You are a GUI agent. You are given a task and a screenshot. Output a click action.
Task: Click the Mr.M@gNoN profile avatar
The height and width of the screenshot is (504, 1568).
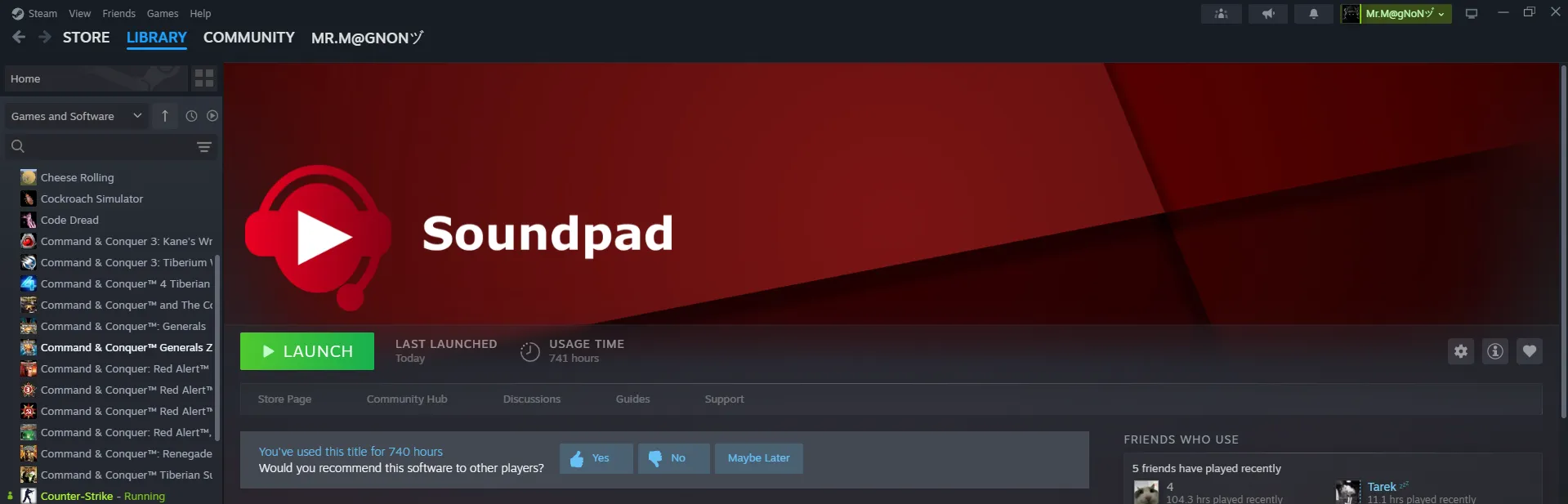[1351, 14]
